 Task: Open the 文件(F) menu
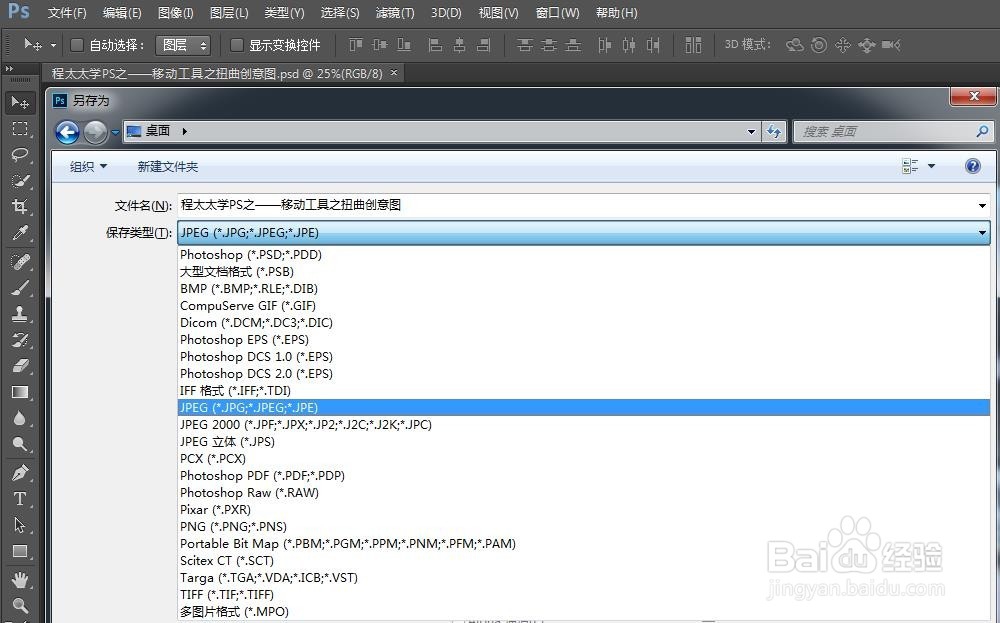tap(67, 13)
